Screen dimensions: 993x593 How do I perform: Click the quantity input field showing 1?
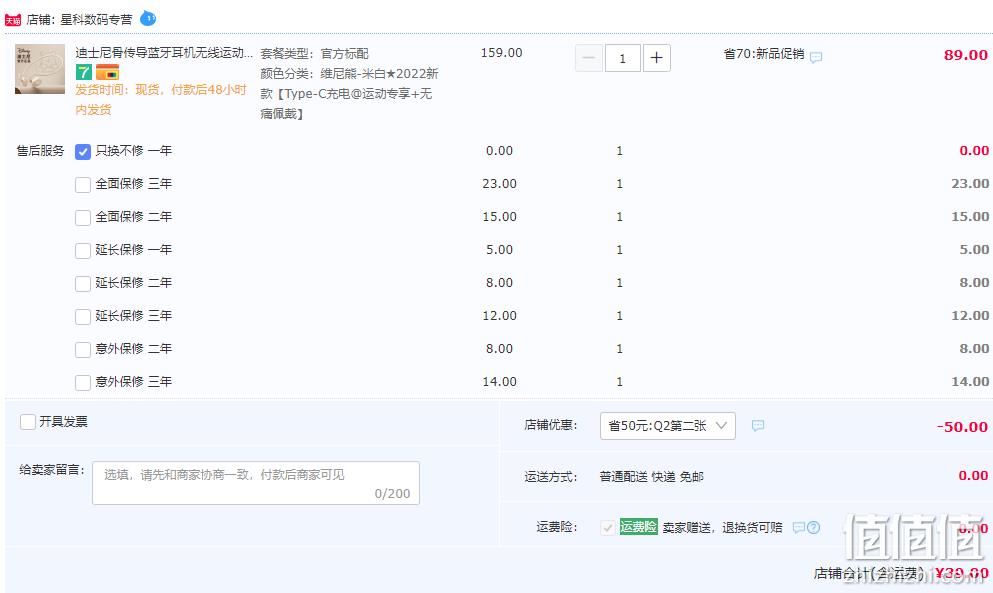(623, 58)
